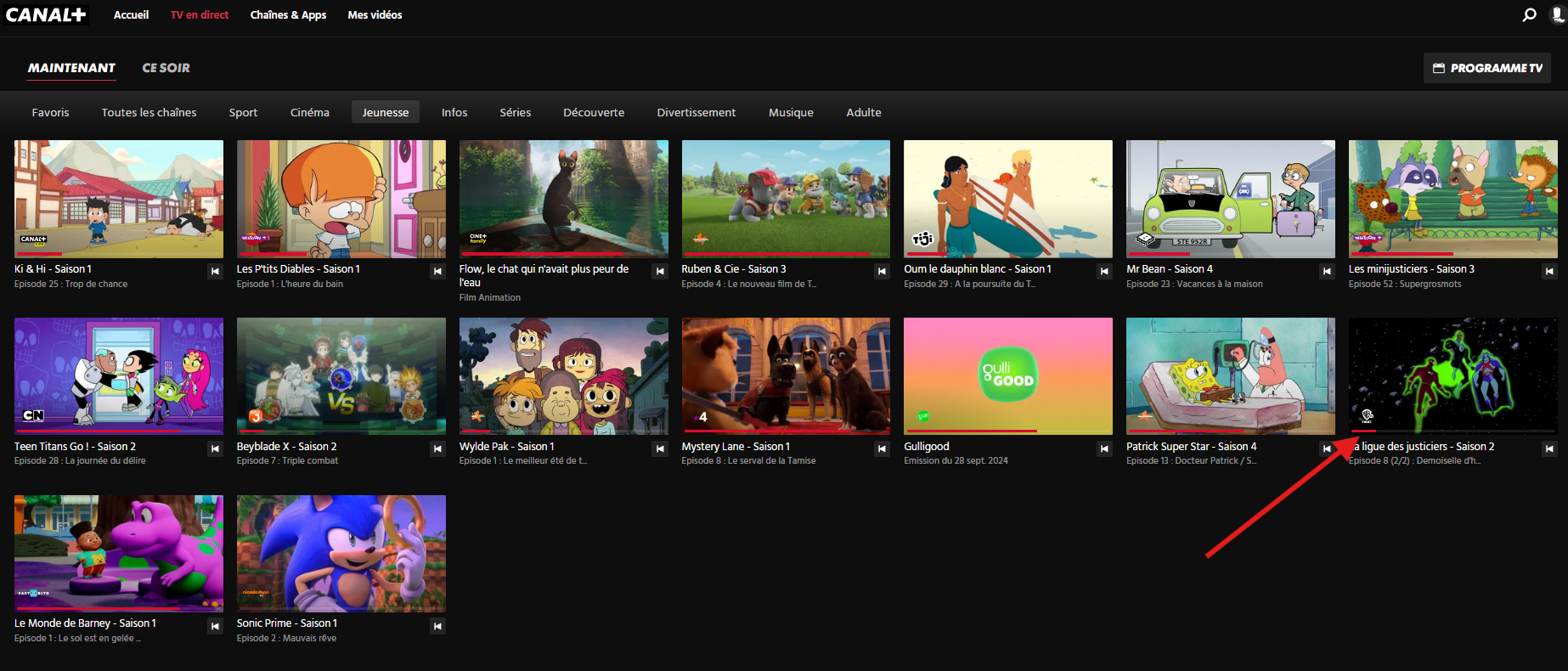Open the Accueil menu item
The height and width of the screenshot is (671, 1568).
(131, 14)
